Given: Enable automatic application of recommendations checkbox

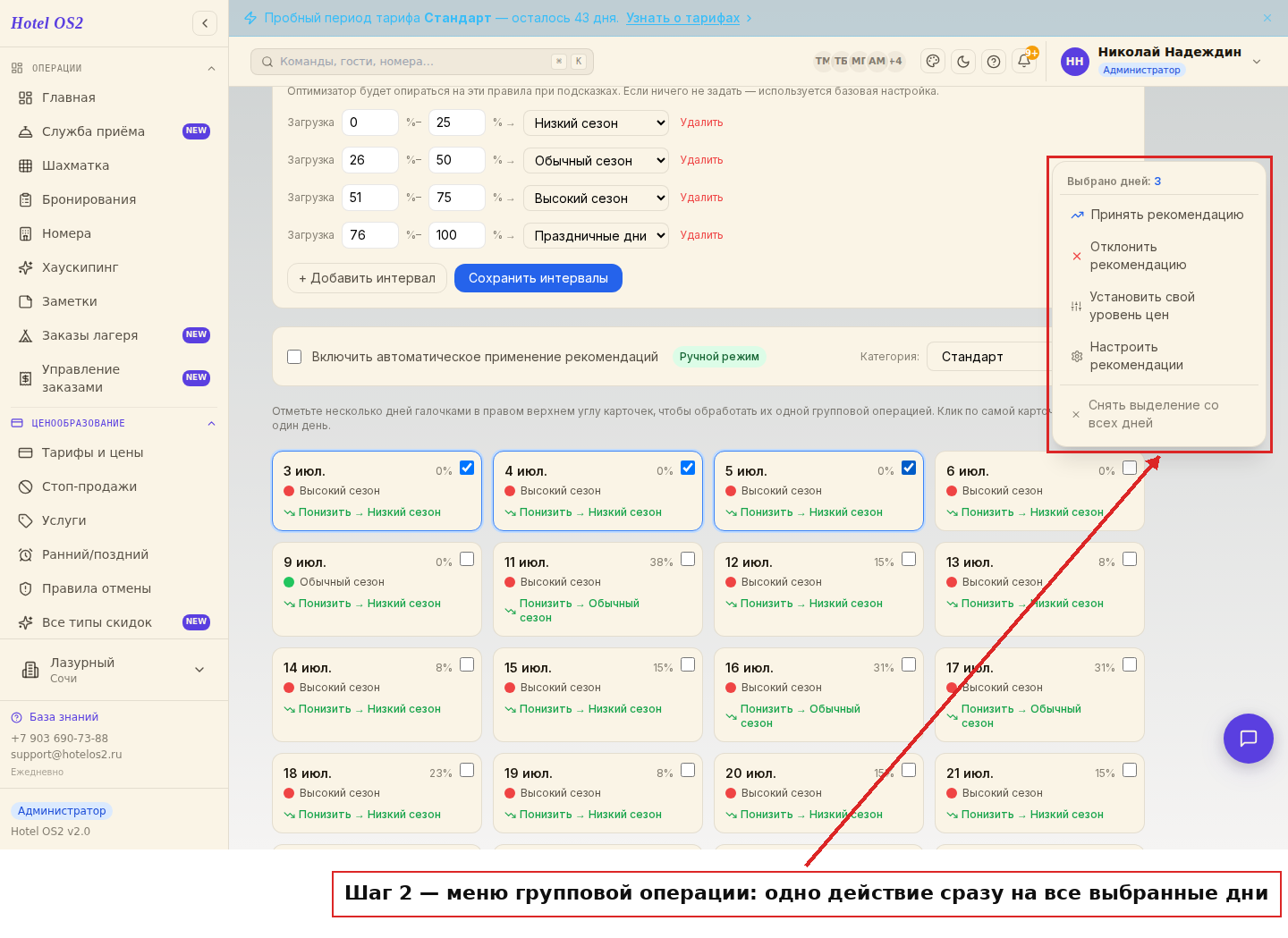Looking at the screenshot, I should point(294,357).
